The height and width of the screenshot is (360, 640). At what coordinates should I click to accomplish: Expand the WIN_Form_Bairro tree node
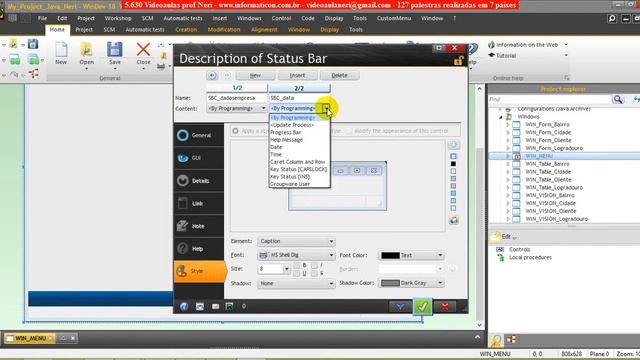[508, 124]
